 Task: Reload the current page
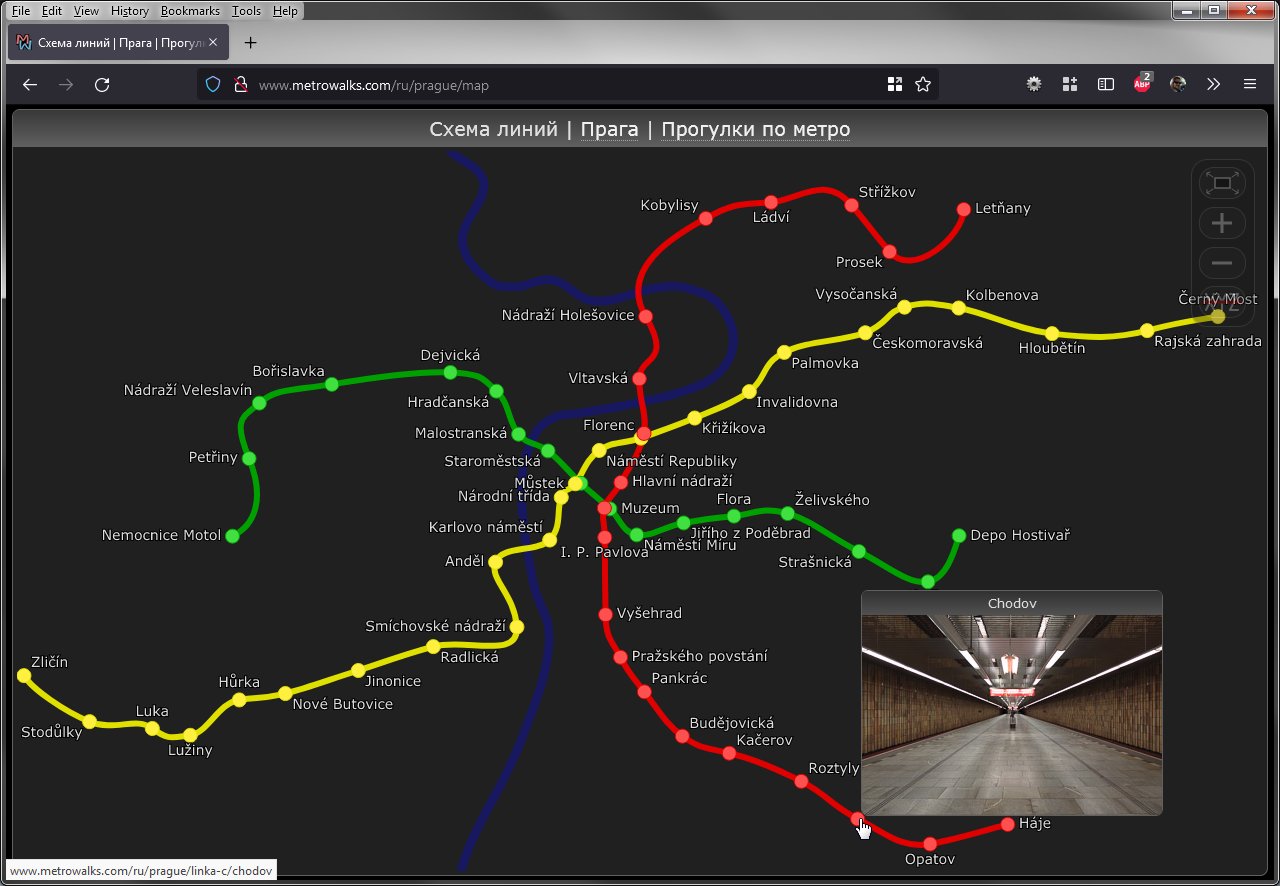(102, 85)
